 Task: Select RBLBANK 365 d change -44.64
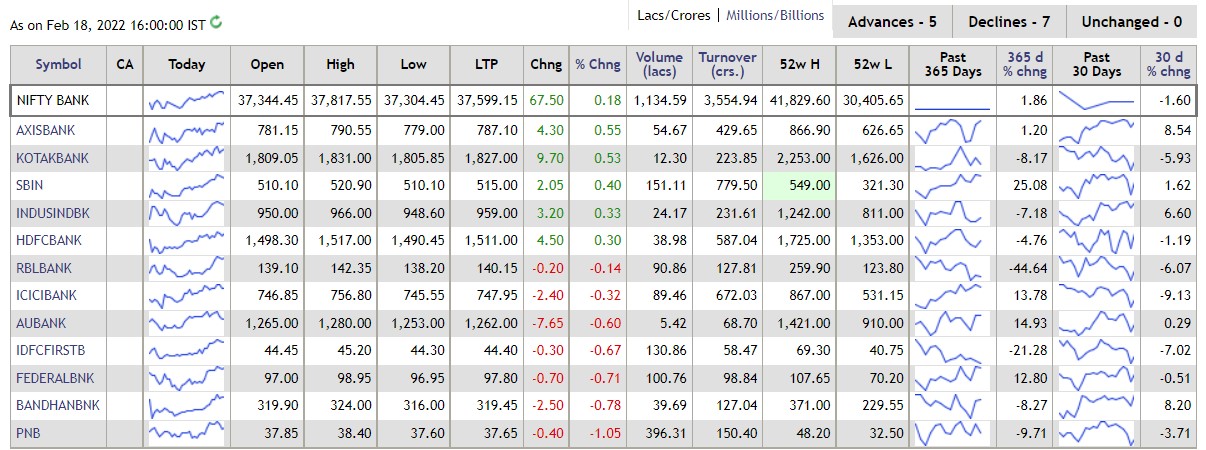(x=1029, y=268)
